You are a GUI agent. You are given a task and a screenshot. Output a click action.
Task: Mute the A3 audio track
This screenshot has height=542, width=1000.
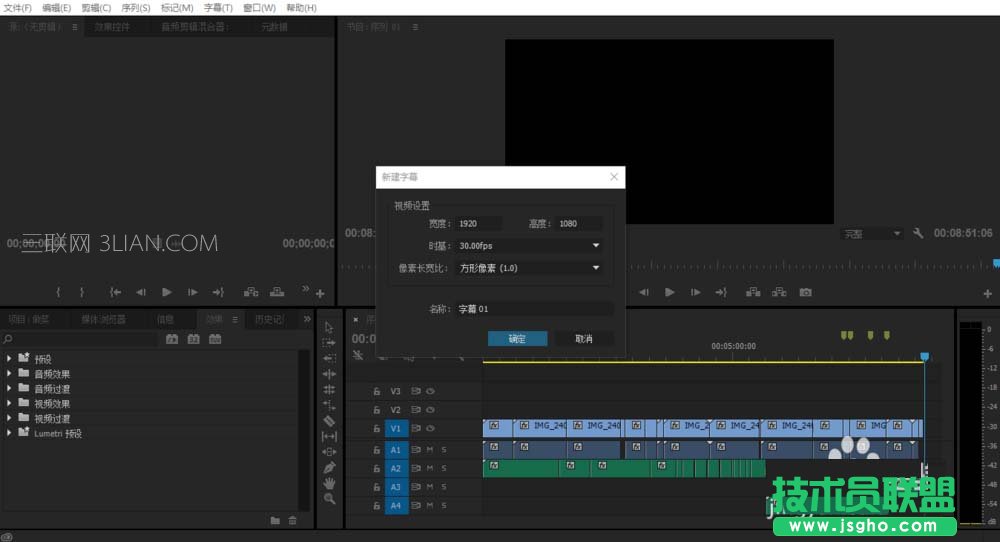coord(430,487)
